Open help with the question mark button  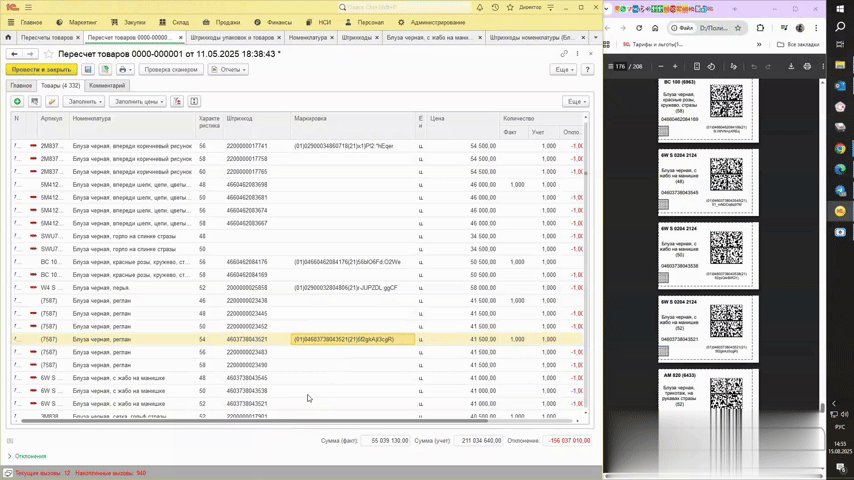[587, 70]
